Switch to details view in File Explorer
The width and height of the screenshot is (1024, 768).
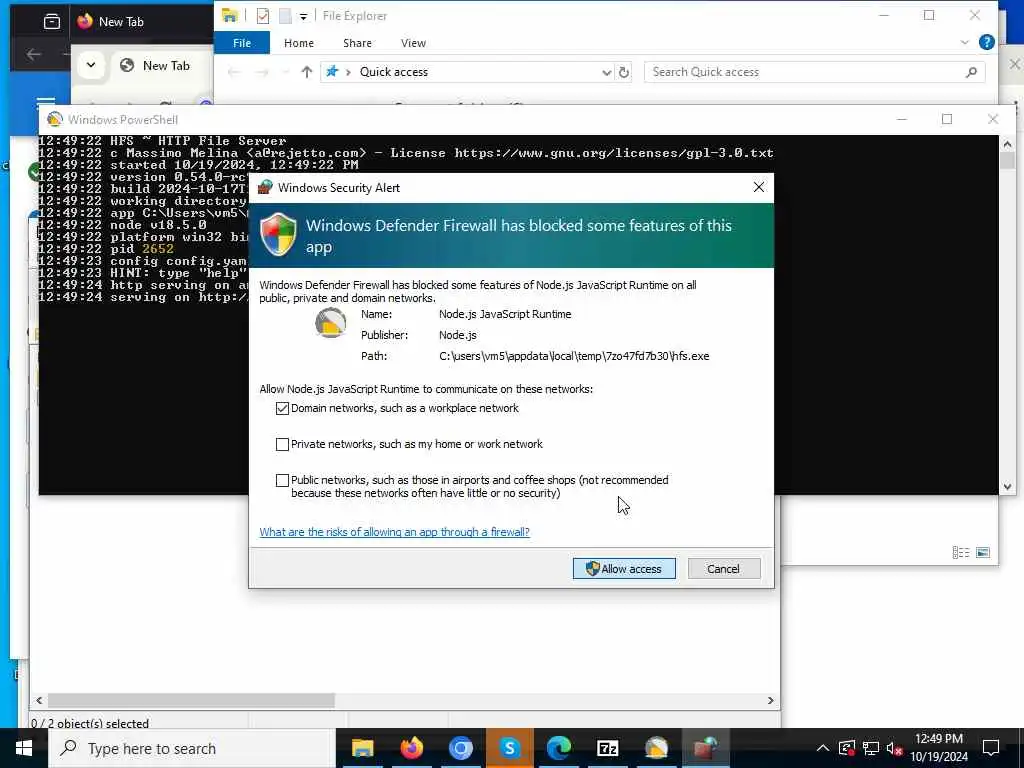961,552
